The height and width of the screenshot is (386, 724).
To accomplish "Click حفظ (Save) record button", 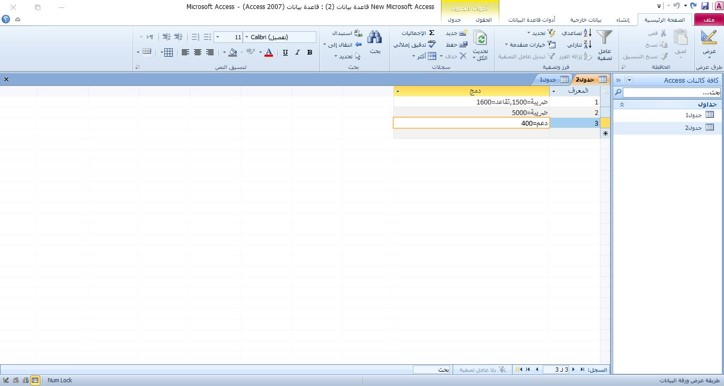I will [x=456, y=45].
